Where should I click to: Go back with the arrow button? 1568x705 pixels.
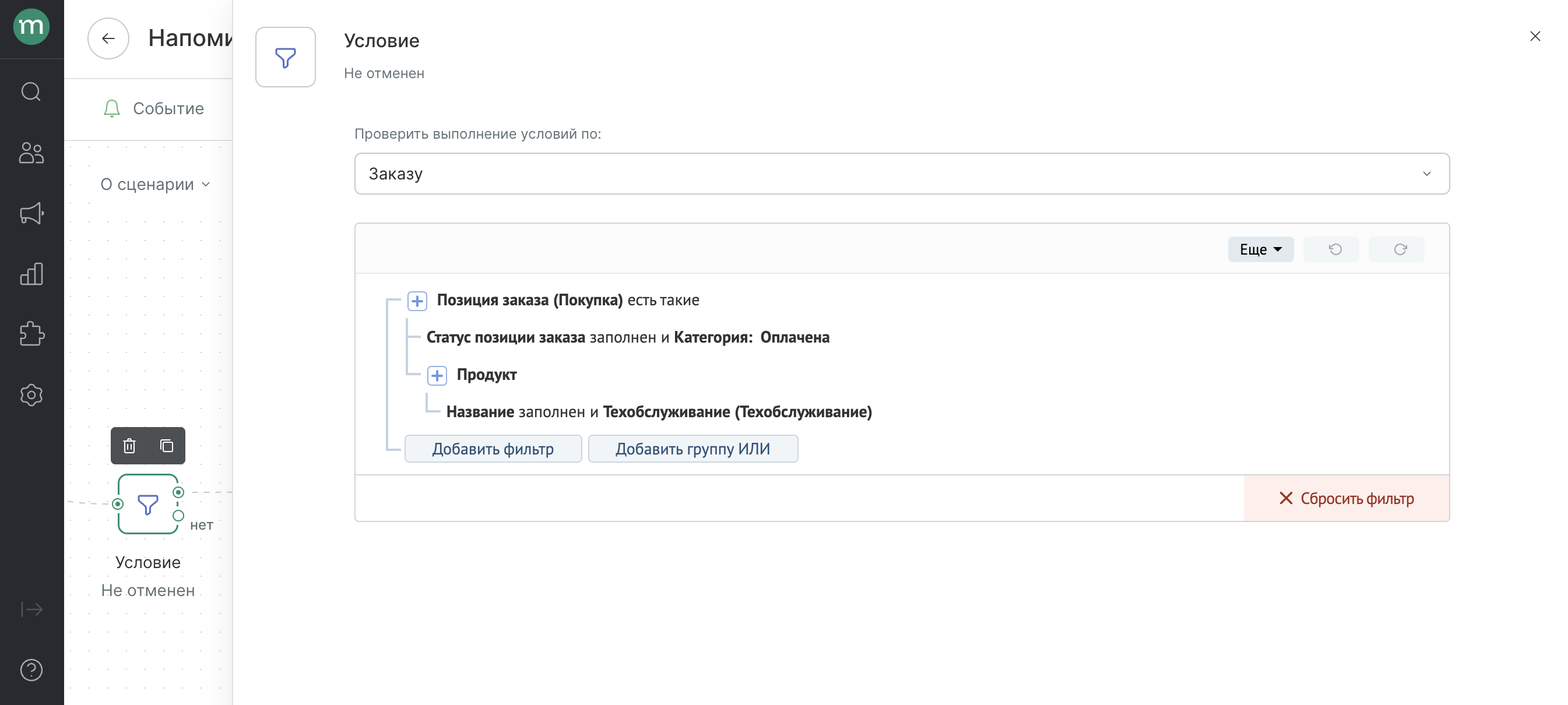click(x=108, y=38)
